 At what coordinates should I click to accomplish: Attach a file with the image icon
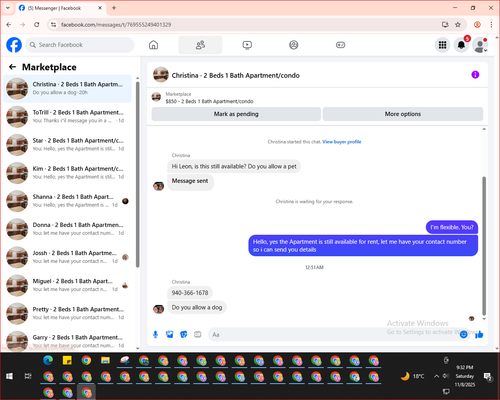[170, 334]
